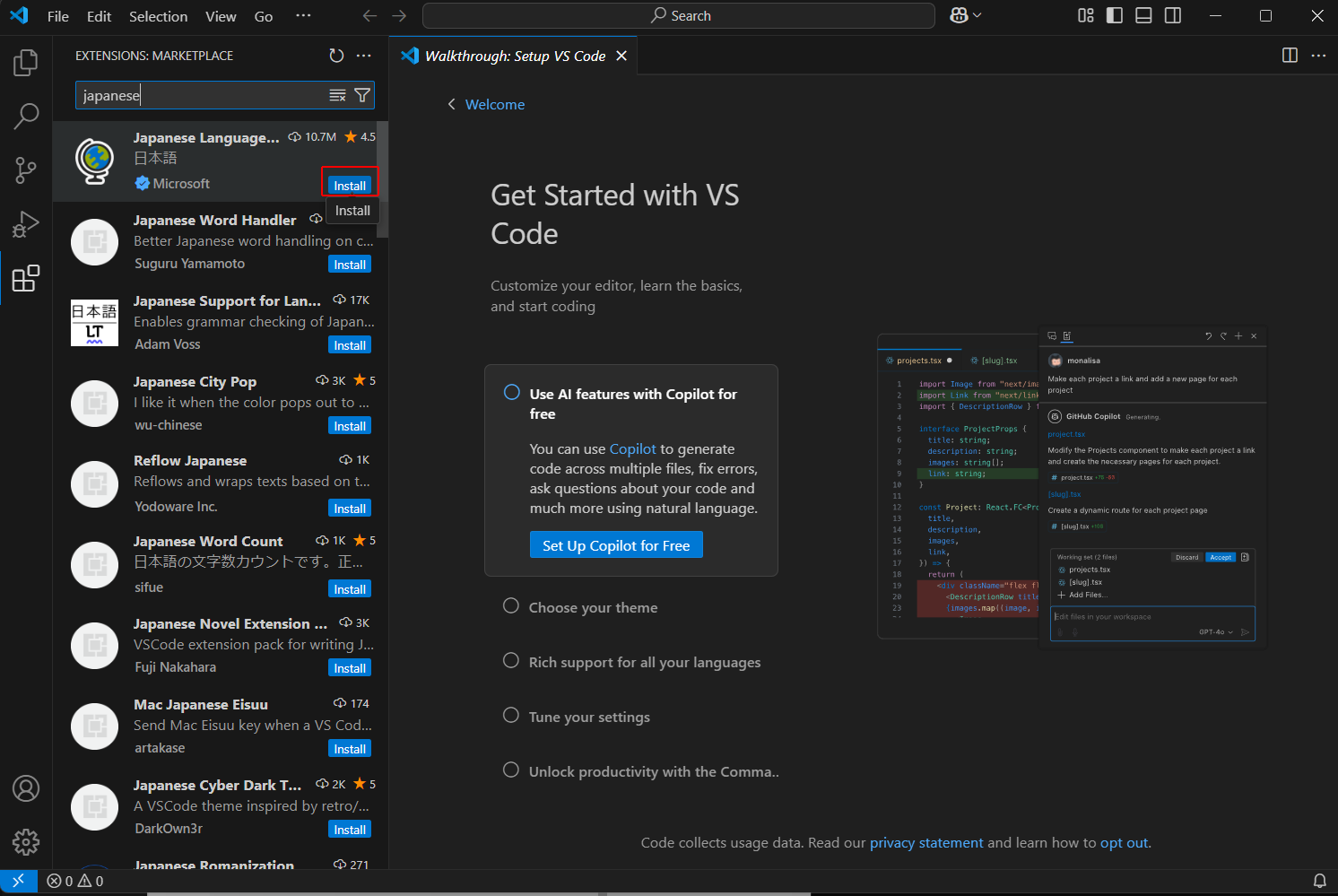
Task: Click the extensions list scrollbar
Action: (x=383, y=179)
